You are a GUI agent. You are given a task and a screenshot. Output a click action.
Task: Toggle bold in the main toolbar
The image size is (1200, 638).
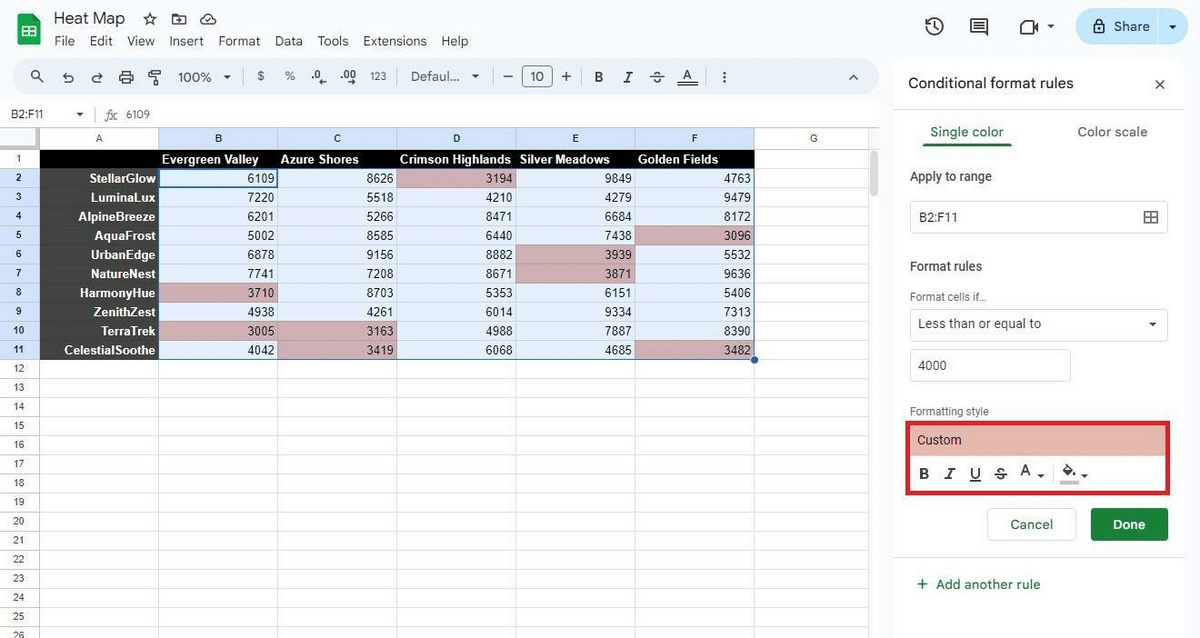pos(599,77)
